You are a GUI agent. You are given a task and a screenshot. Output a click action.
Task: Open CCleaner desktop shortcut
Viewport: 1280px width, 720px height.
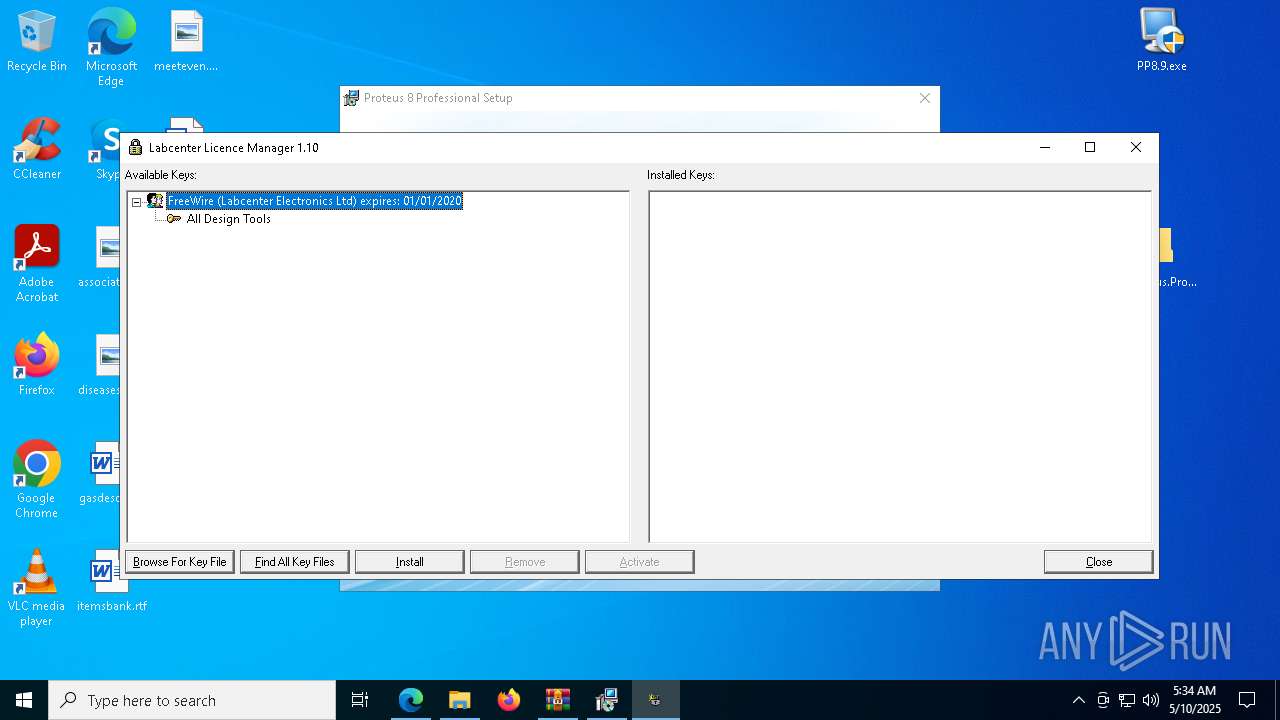coord(37,150)
